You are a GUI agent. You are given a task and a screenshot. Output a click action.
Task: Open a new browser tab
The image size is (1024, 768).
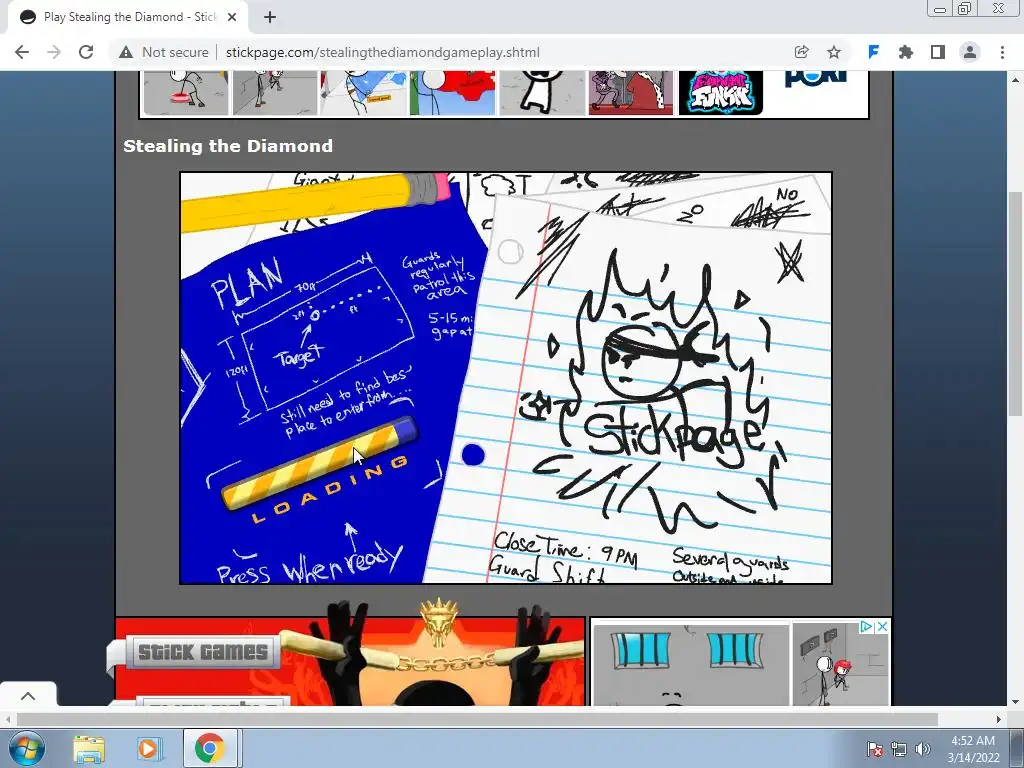pyautogui.click(x=270, y=17)
